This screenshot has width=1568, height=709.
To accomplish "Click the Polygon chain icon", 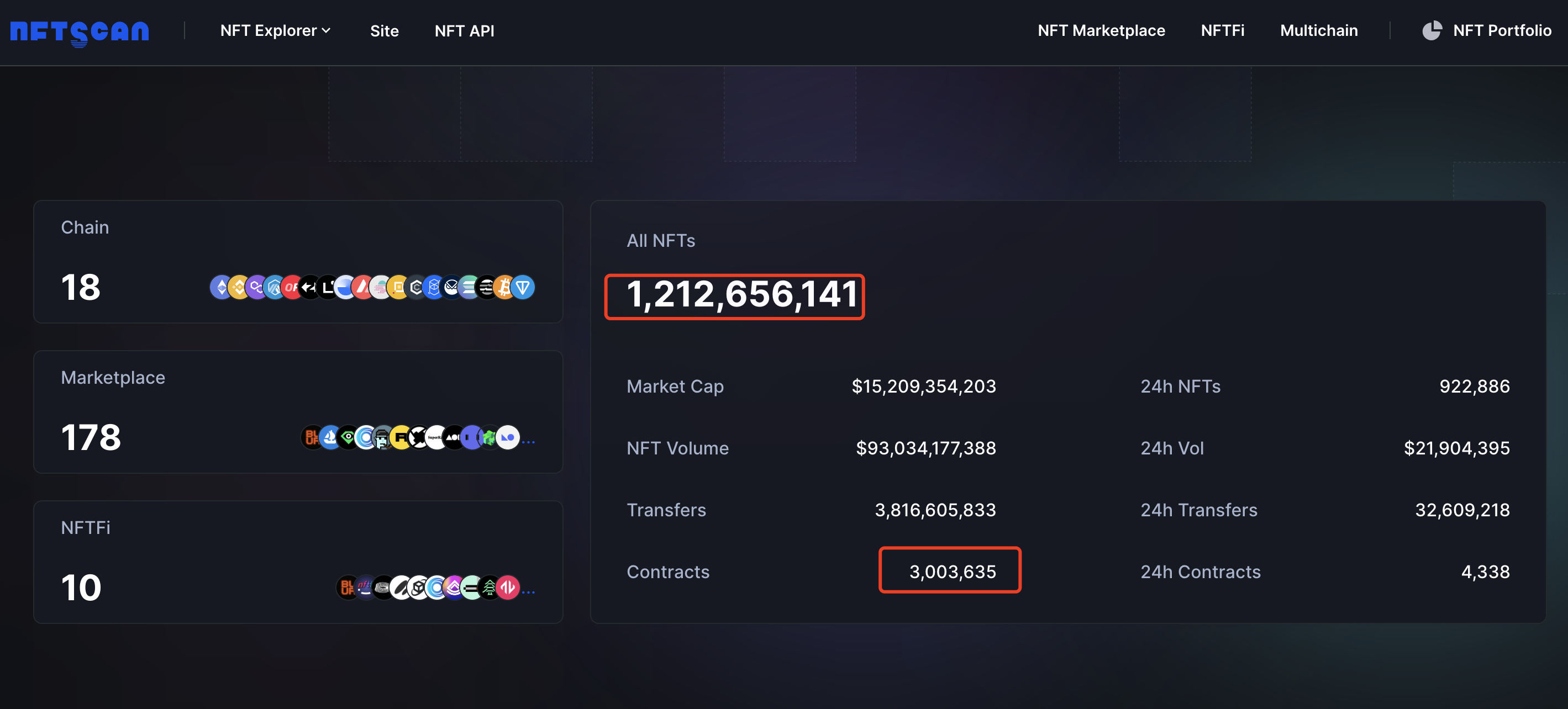I will tap(256, 287).
